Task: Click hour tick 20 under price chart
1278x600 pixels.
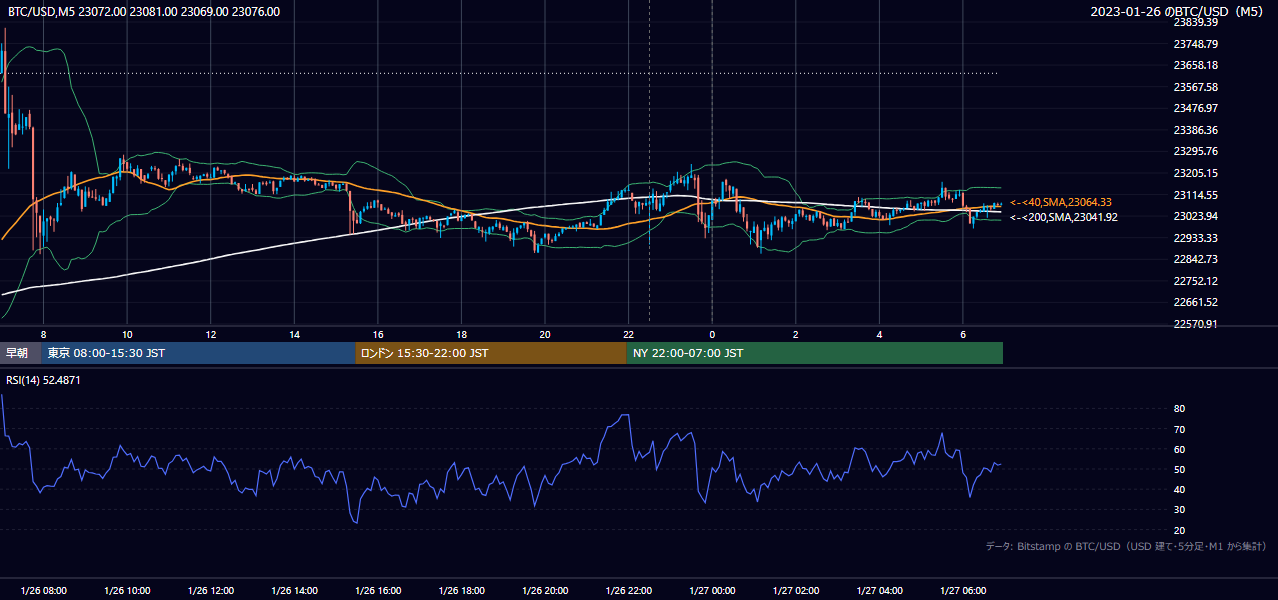Action: click(545, 334)
